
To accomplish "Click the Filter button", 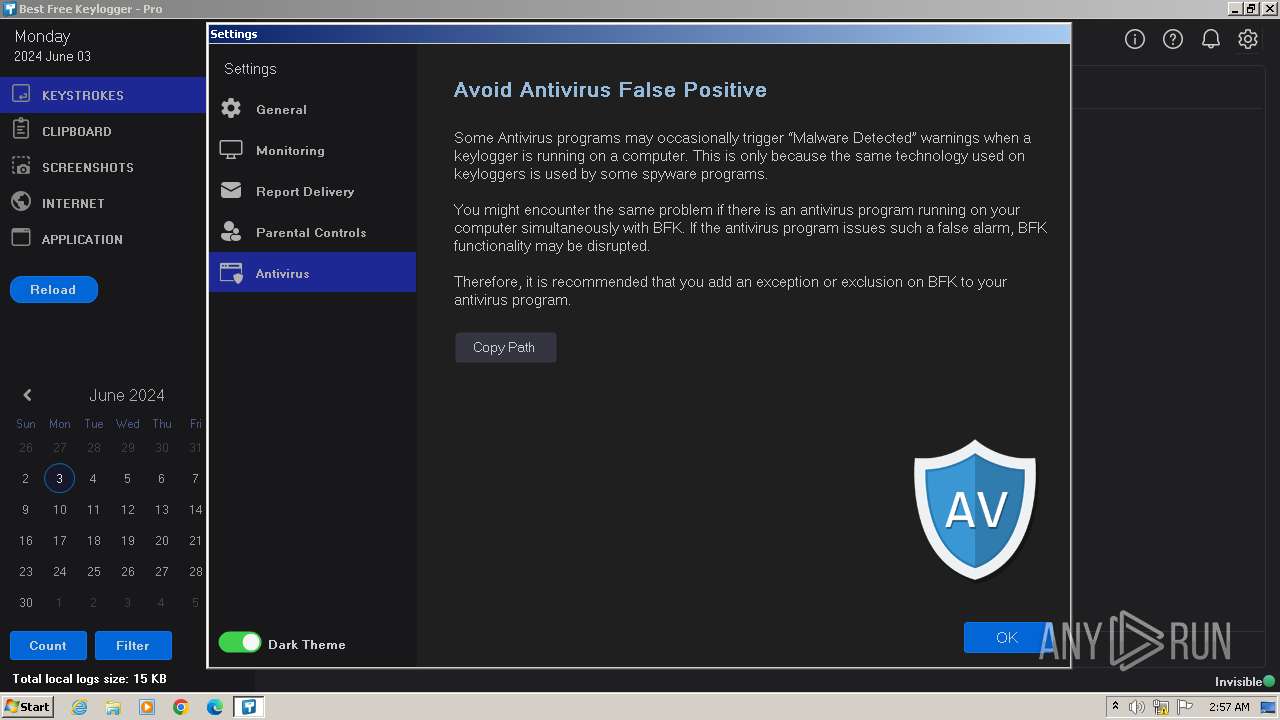I will pos(133,645).
